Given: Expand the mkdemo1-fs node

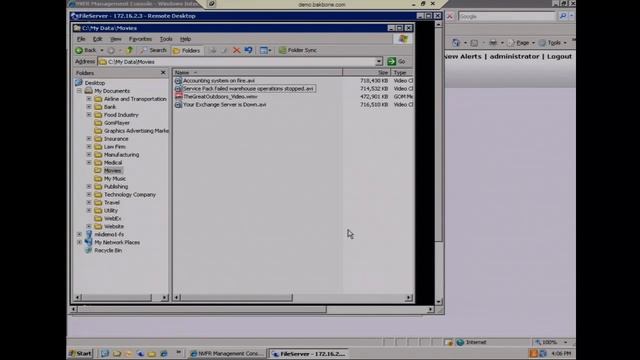Looking at the screenshot, I should 79,234.
